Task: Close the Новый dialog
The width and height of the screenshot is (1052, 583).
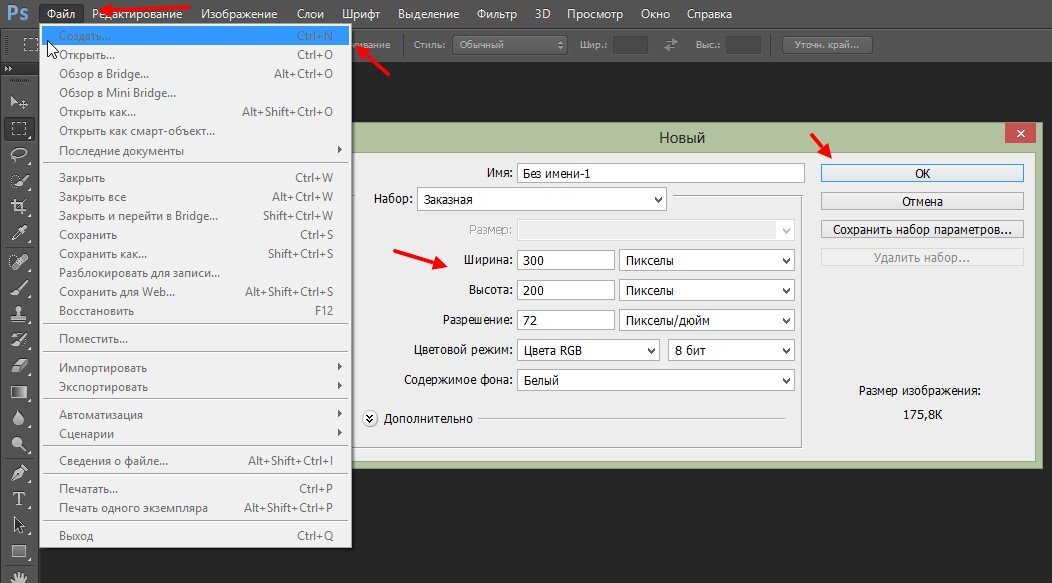Action: point(1020,134)
